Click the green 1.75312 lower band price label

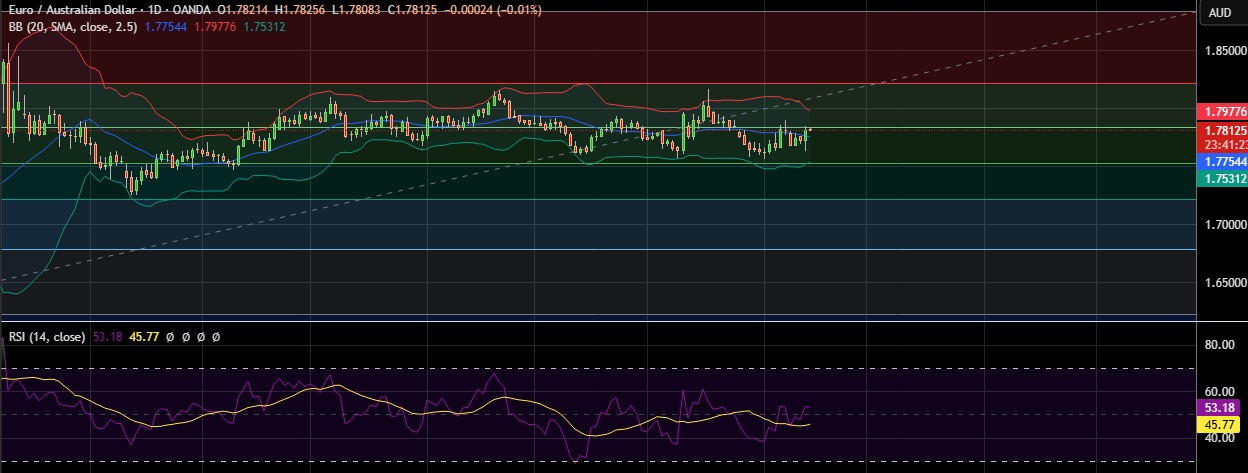pyautogui.click(x=1224, y=178)
